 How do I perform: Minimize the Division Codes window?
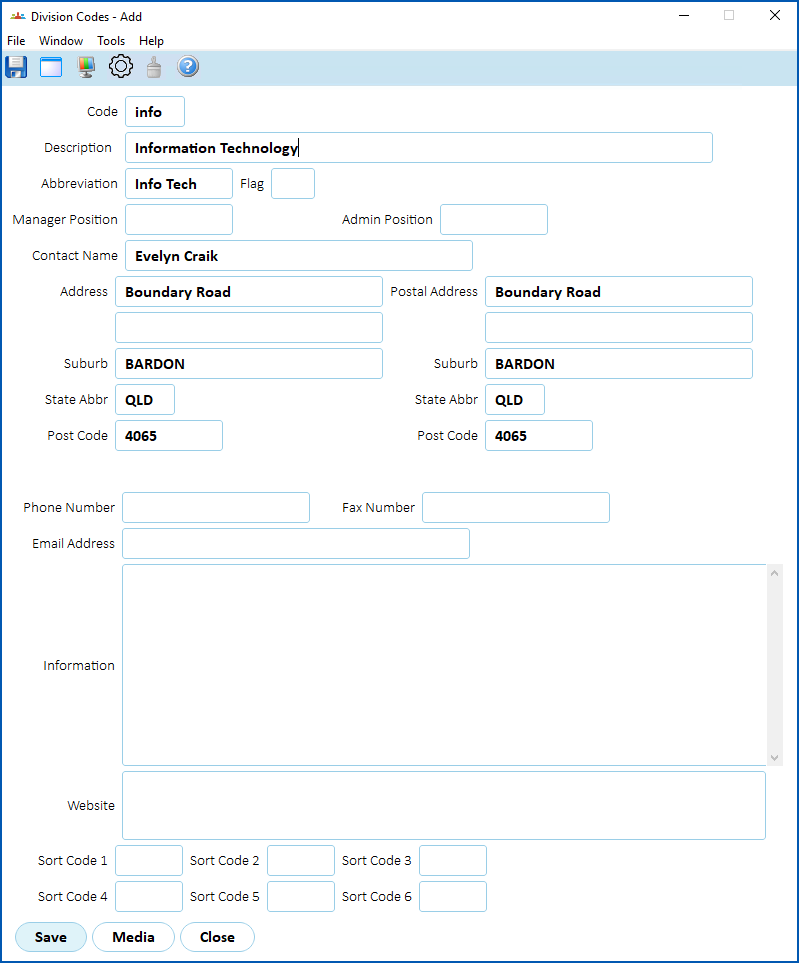tap(684, 15)
